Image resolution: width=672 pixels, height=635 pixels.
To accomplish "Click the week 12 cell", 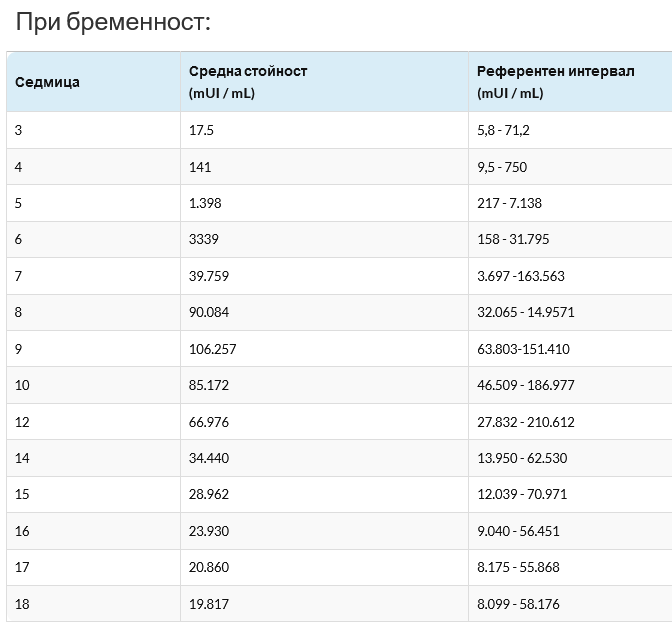I will click(x=23, y=422).
